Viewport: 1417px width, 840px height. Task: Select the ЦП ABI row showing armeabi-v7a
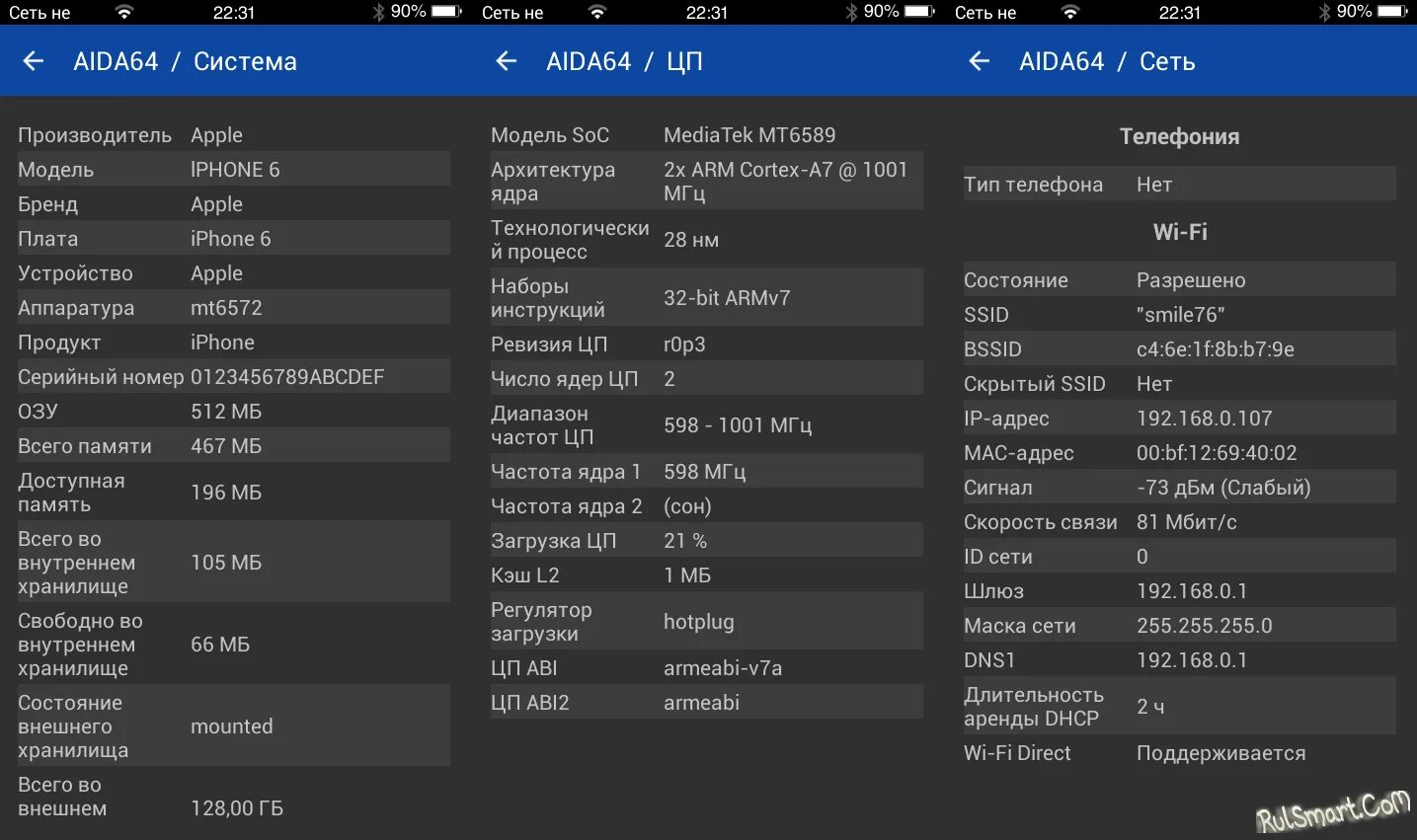(x=707, y=667)
